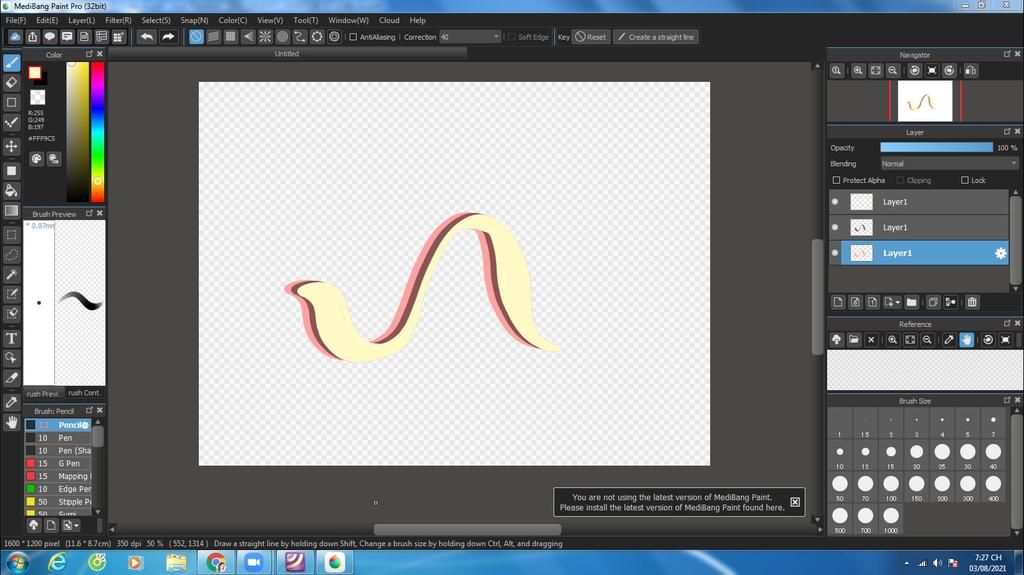The height and width of the screenshot is (575, 1024).
Task: Select the Eraser tool
Action: click(x=11, y=82)
